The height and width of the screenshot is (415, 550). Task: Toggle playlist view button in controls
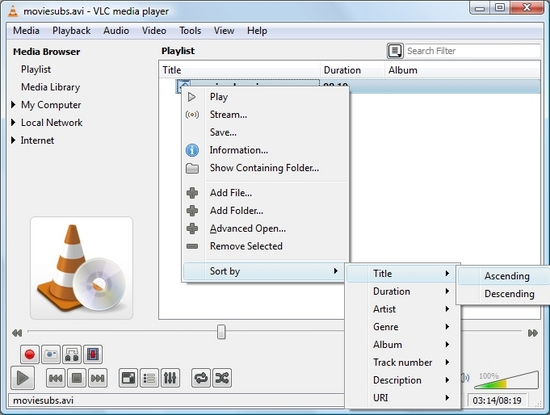coord(149,378)
